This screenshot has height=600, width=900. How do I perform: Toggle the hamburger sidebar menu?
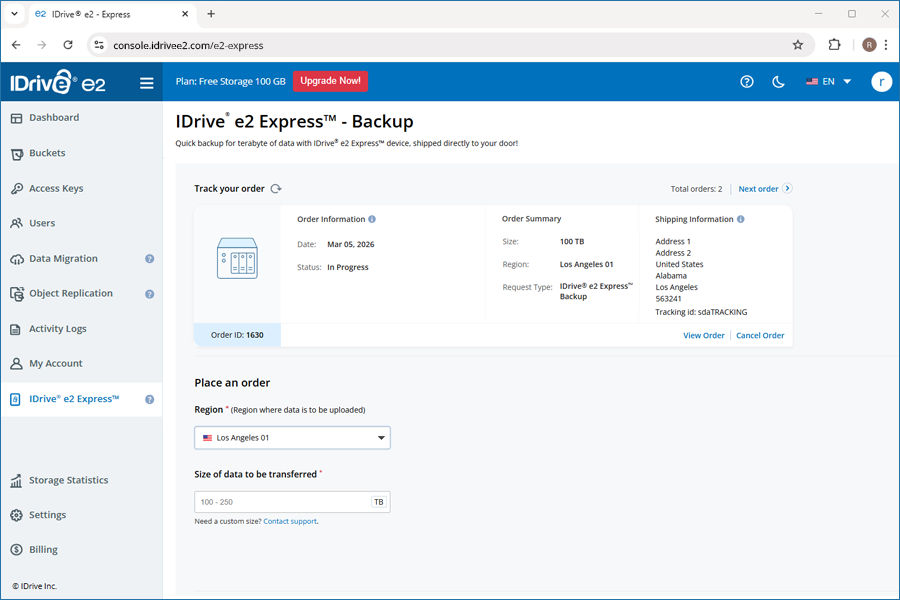[146, 83]
